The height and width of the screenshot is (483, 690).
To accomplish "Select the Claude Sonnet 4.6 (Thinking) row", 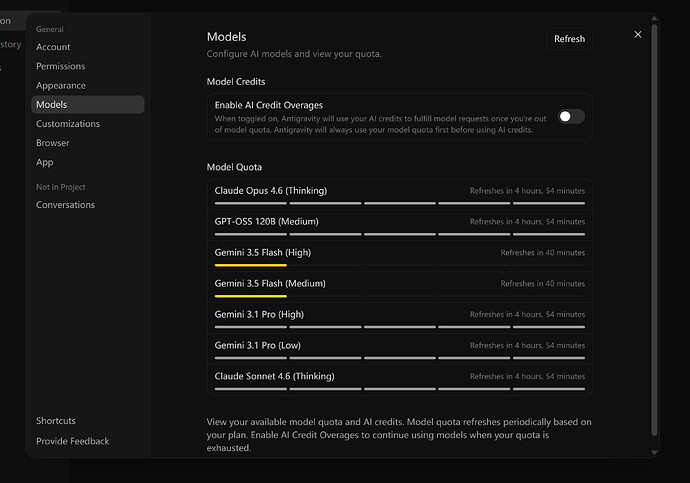I will 400,380.
